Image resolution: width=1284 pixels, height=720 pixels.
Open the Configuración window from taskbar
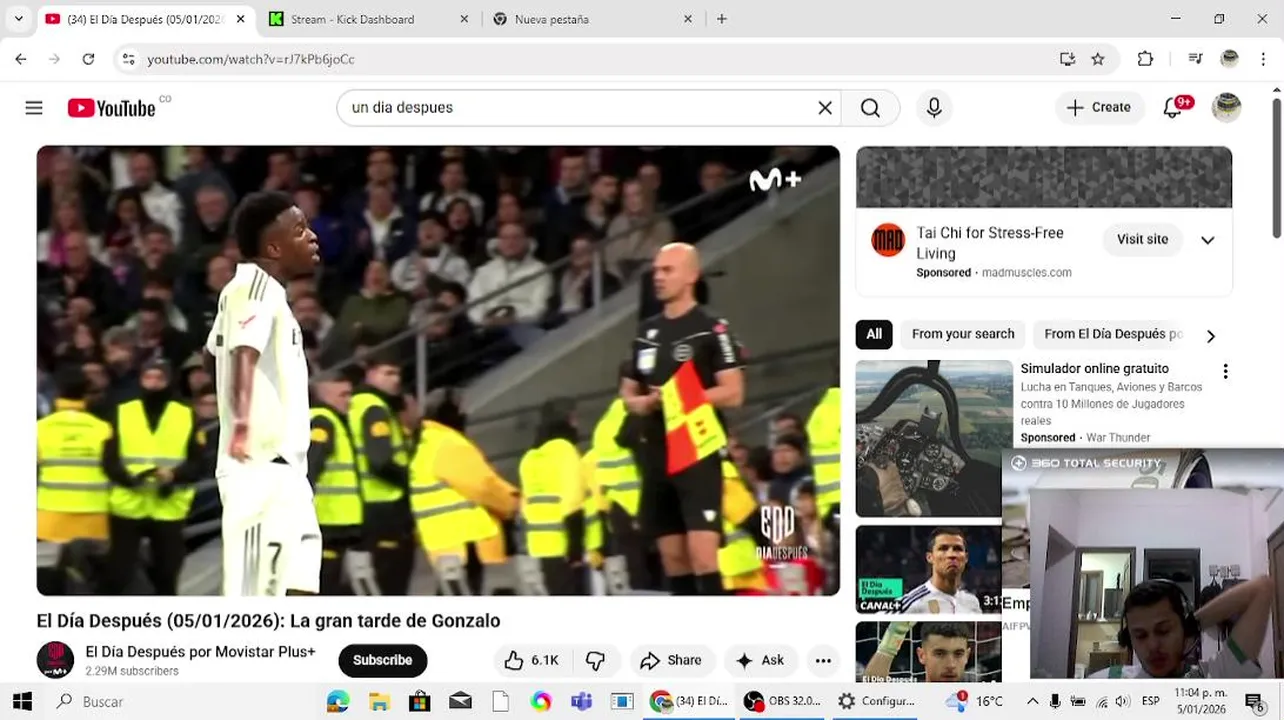coord(877,701)
